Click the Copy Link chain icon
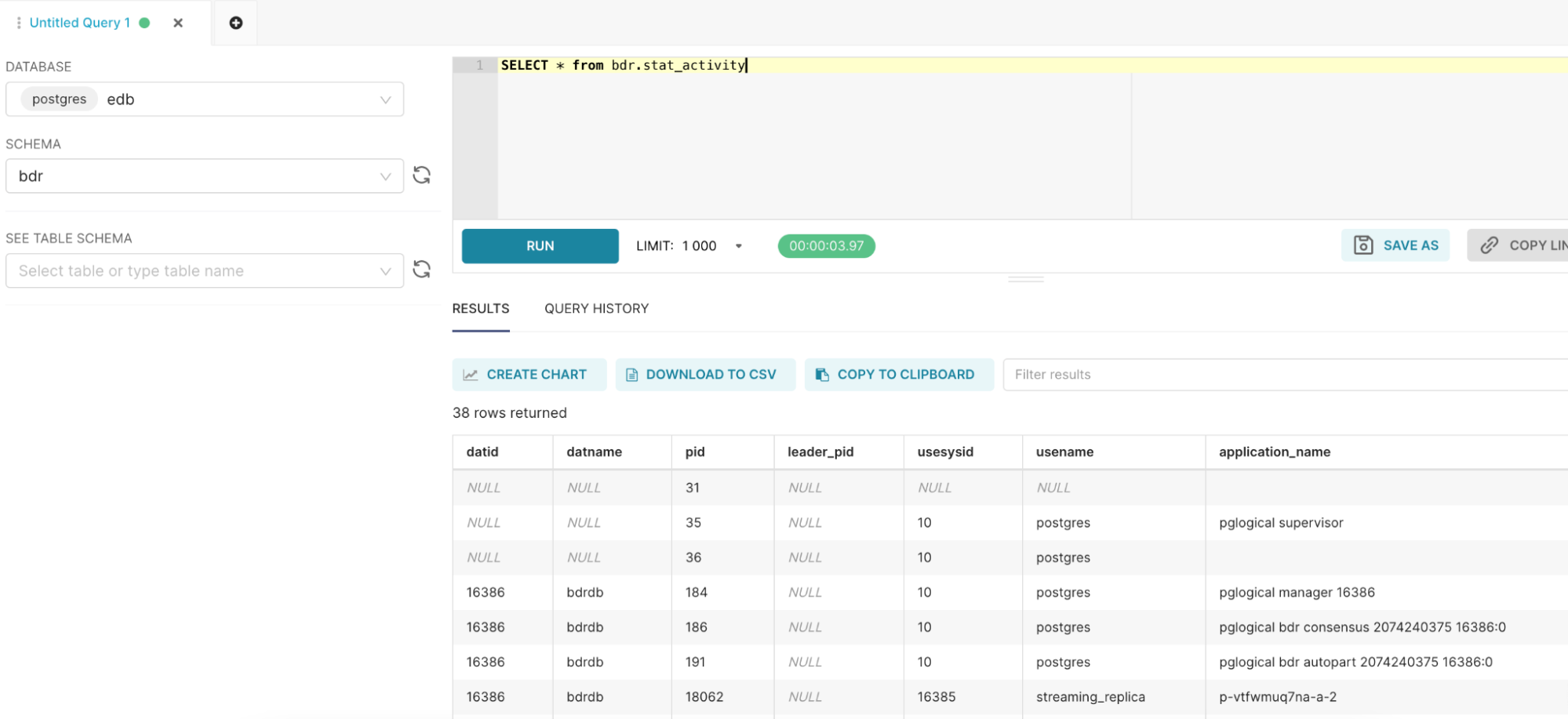 click(1489, 245)
